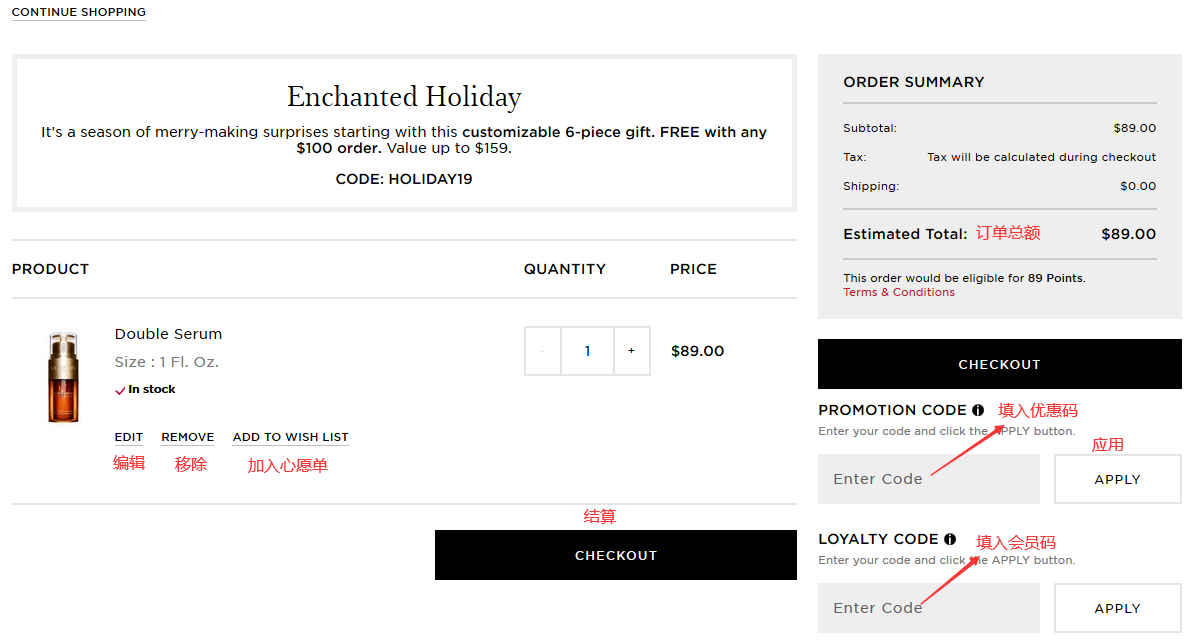Click the Loyalty Code info icon
This screenshot has height=642, width=1199.
pyautogui.click(x=950, y=539)
